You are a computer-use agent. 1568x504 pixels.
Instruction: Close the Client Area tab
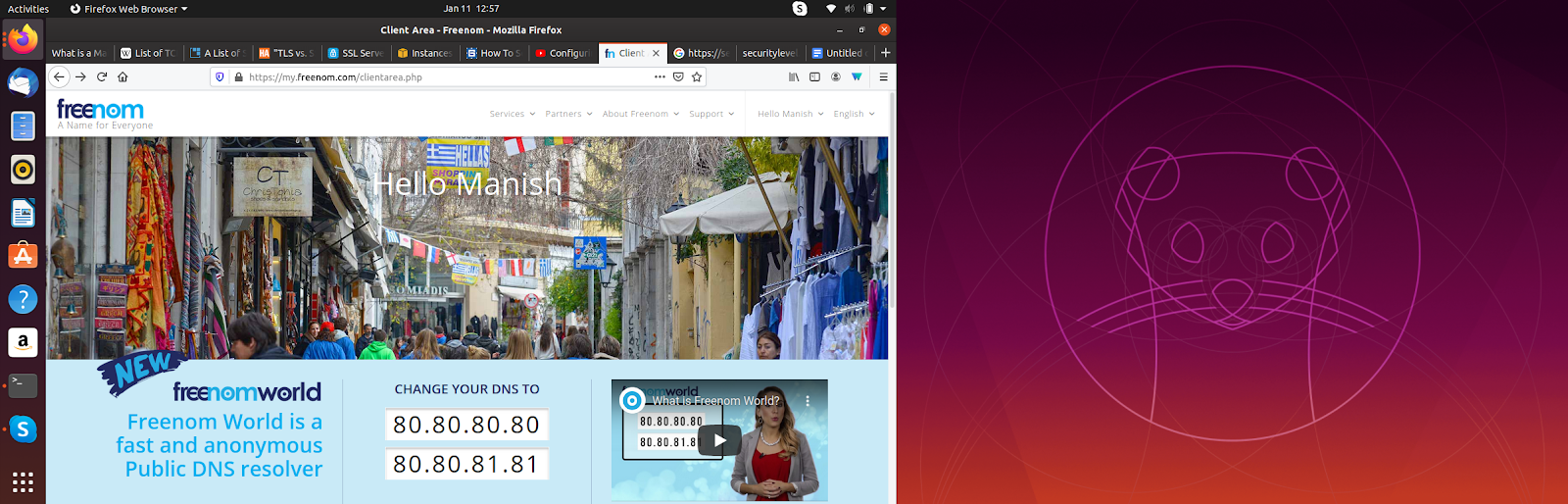[657, 53]
